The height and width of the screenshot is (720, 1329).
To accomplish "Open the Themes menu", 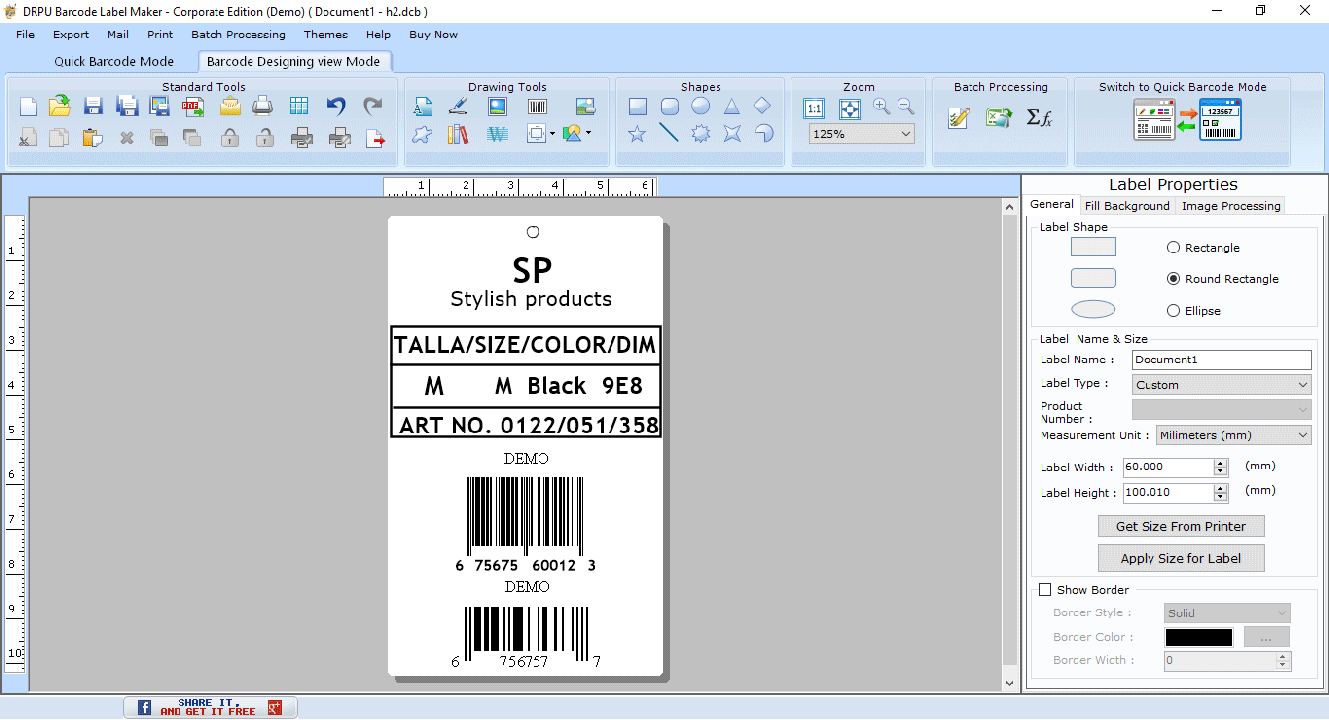I will click(x=326, y=34).
